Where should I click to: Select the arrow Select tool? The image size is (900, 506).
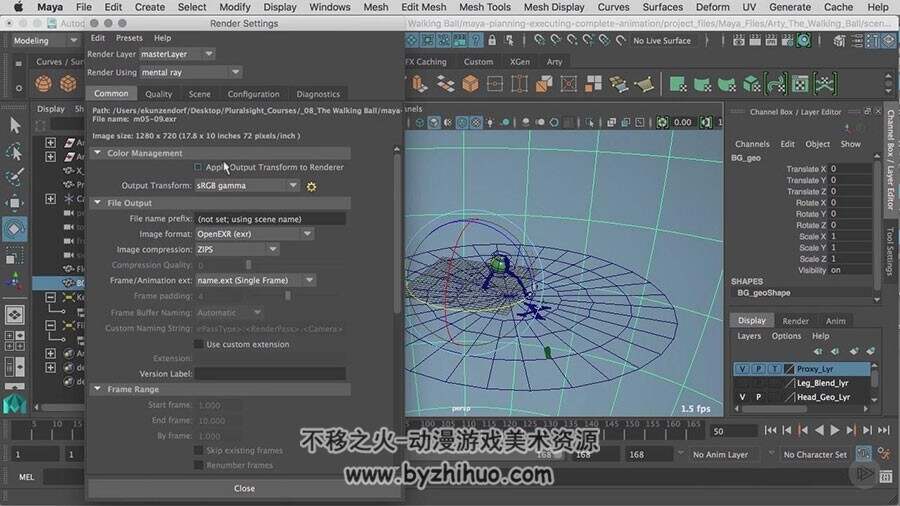[x=15, y=125]
